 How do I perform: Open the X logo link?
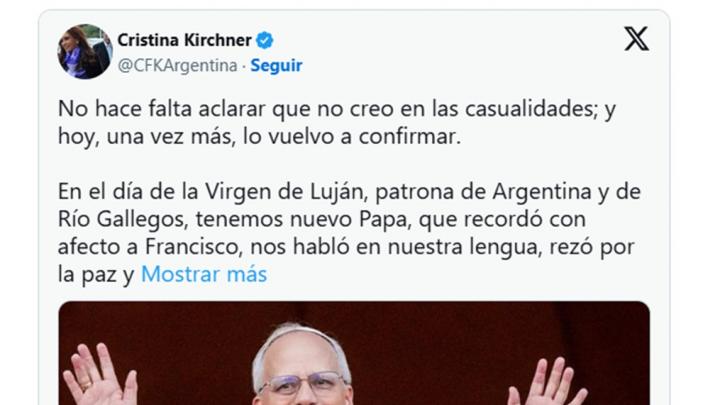[x=636, y=39]
